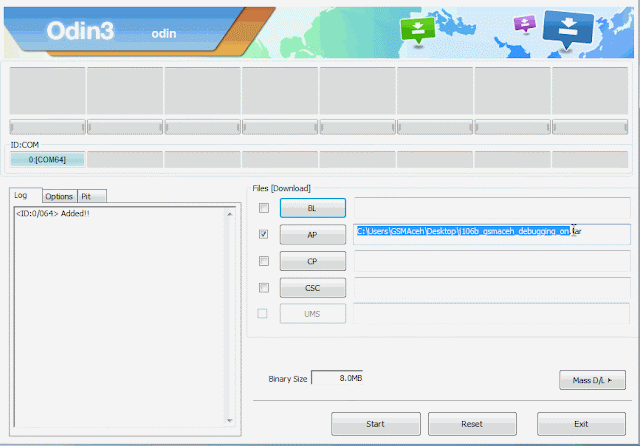Tick the UMS checkbox
The height and width of the screenshot is (446, 640).
[262, 313]
